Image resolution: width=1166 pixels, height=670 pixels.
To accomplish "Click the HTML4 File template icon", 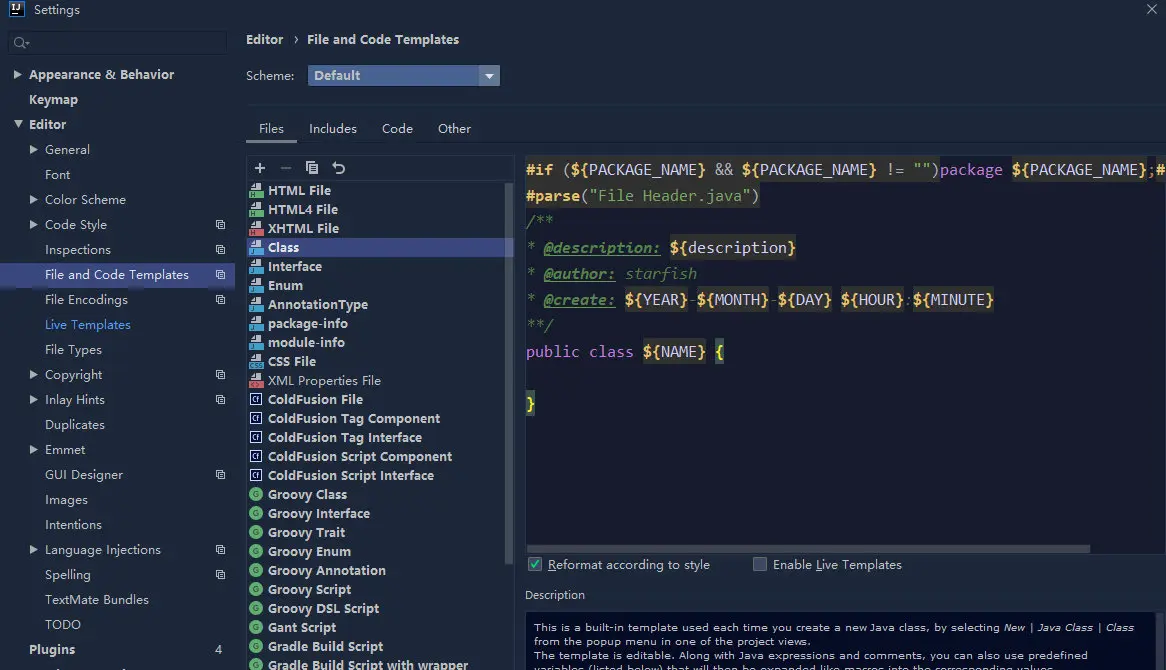I will pyautogui.click(x=256, y=210).
